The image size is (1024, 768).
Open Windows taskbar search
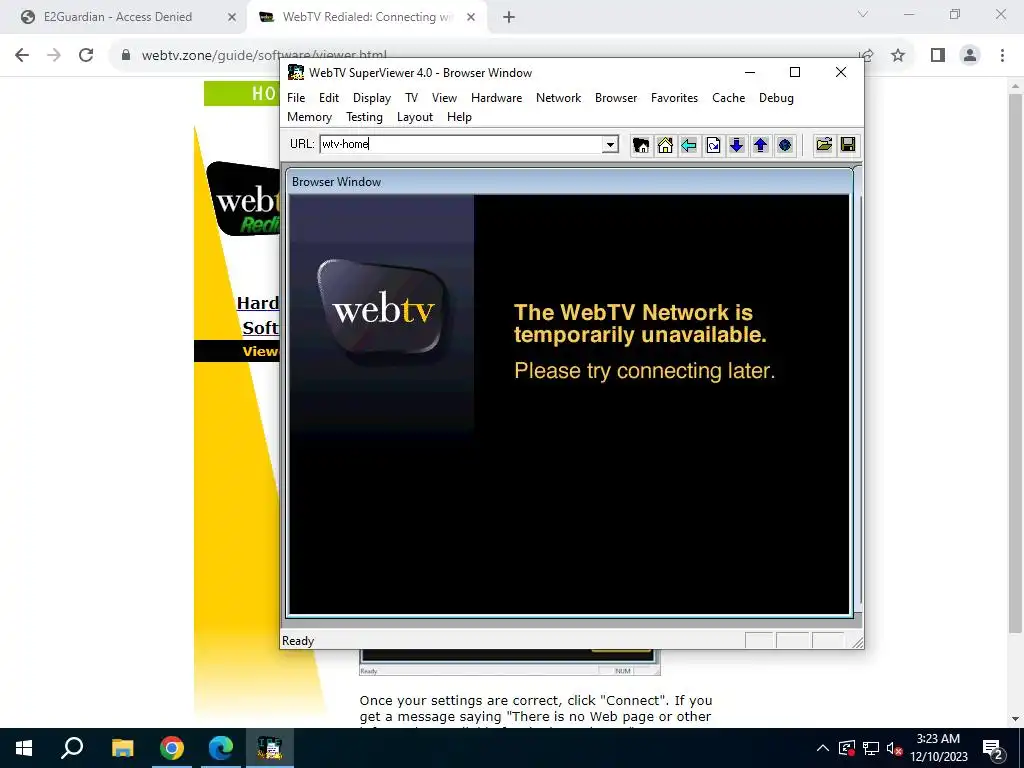tap(72, 748)
